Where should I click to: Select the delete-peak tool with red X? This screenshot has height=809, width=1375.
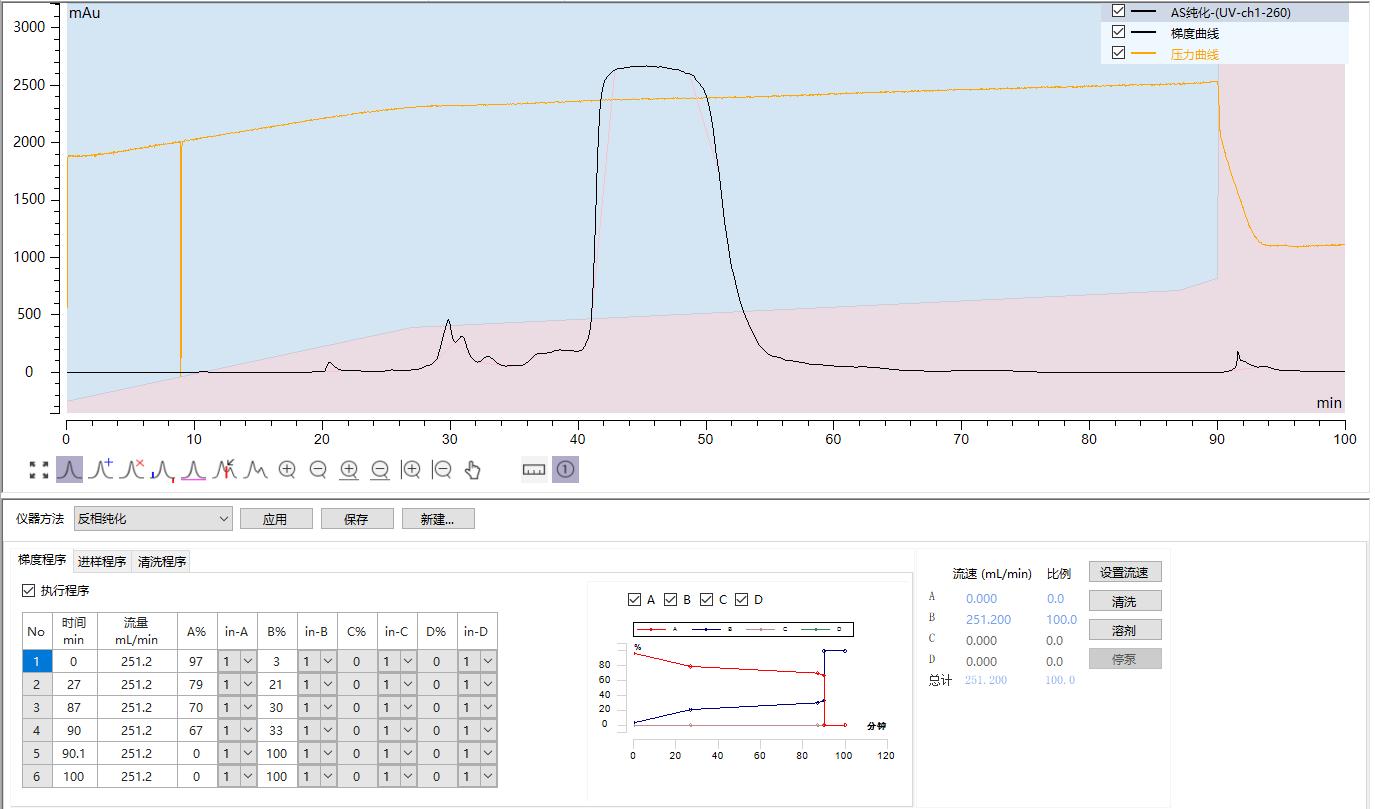(134, 468)
